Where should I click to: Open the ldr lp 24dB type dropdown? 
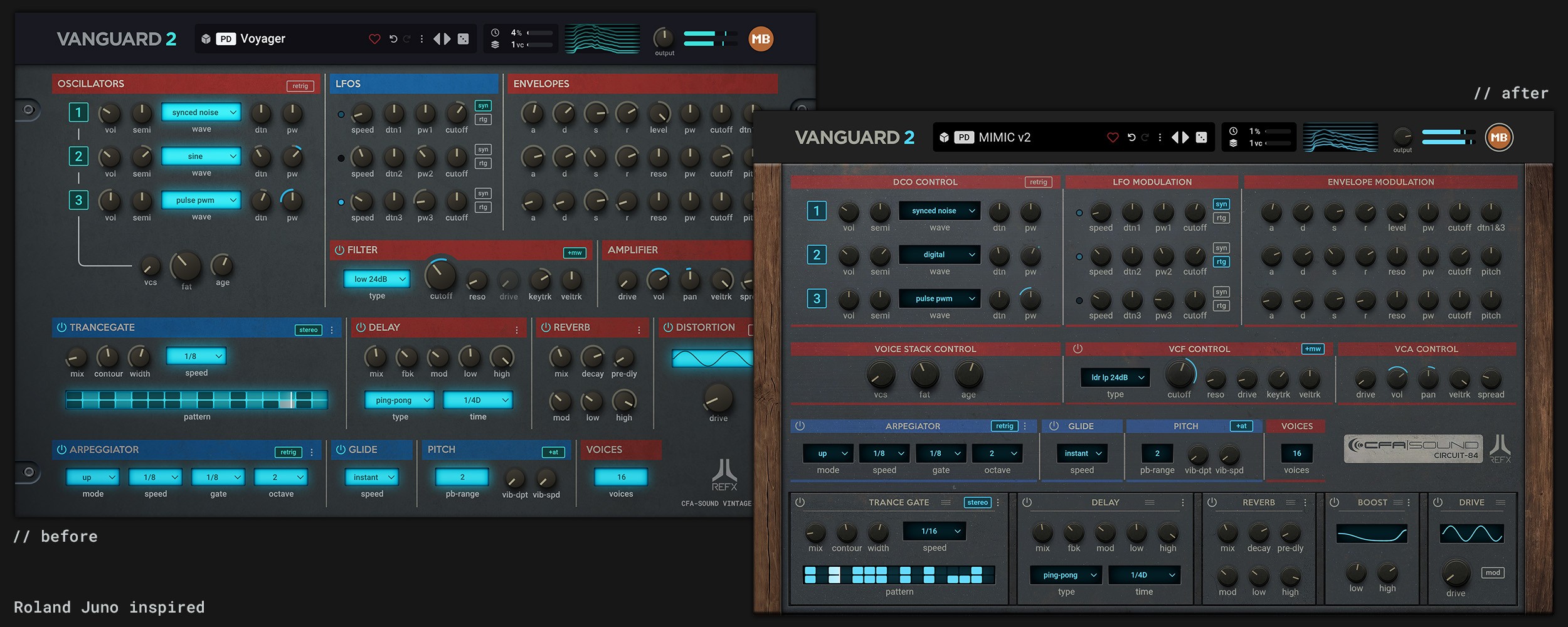pyautogui.click(x=1115, y=377)
